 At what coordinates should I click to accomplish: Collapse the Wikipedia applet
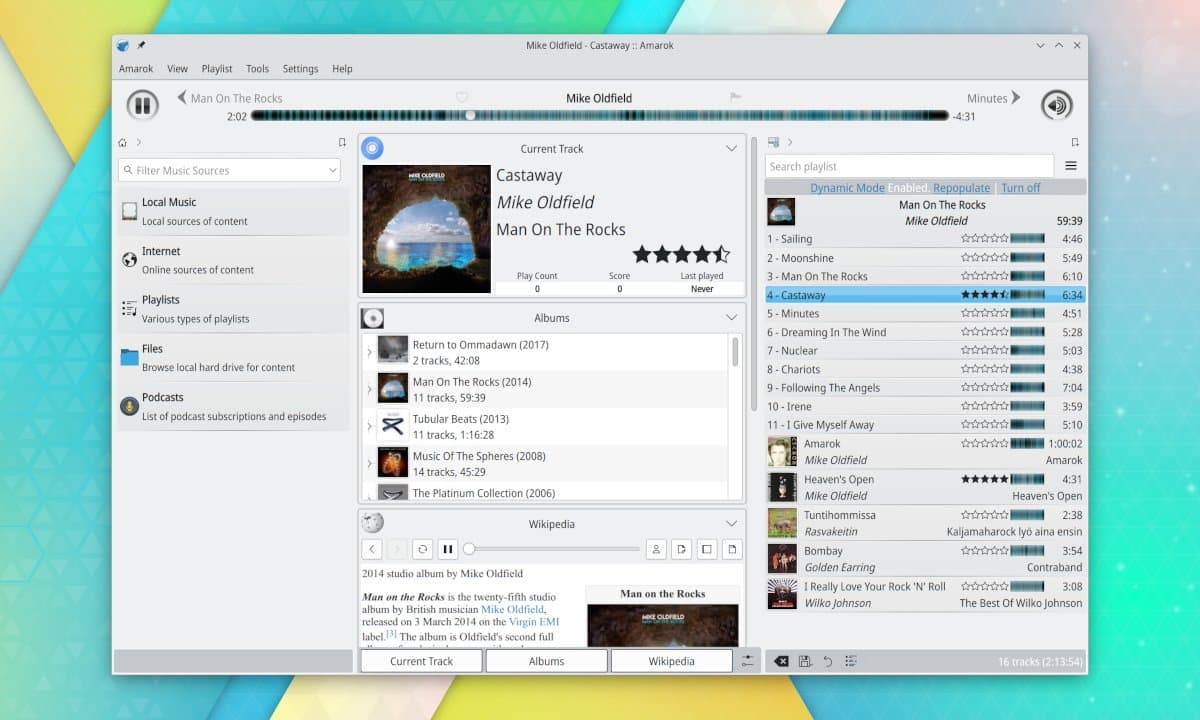click(x=731, y=523)
